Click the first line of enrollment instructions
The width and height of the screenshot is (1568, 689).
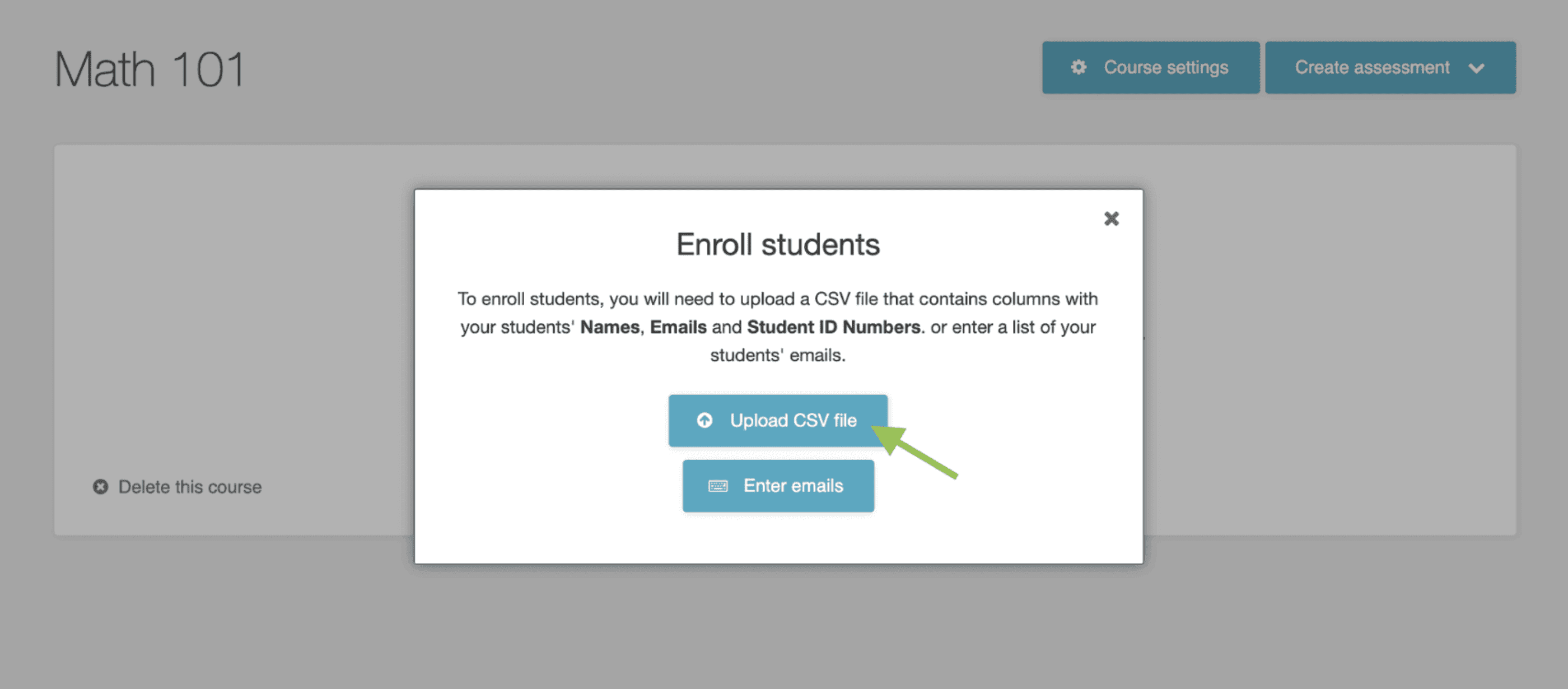pos(778,299)
